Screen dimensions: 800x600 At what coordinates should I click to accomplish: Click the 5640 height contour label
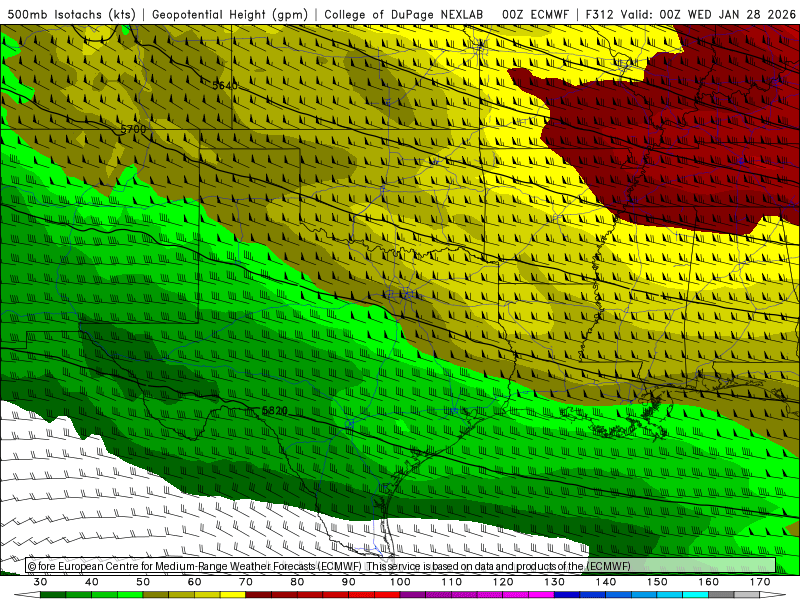(x=225, y=85)
